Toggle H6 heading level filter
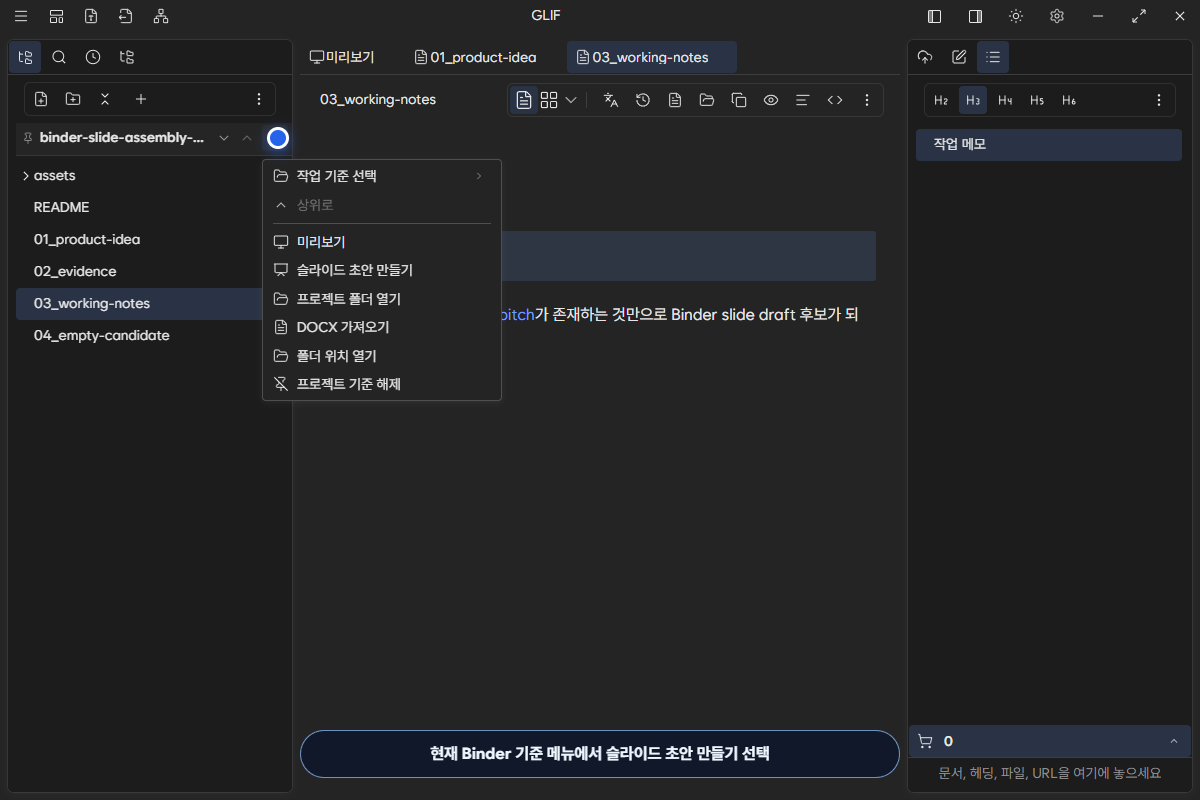Image resolution: width=1200 pixels, height=800 pixels. [x=1069, y=100]
